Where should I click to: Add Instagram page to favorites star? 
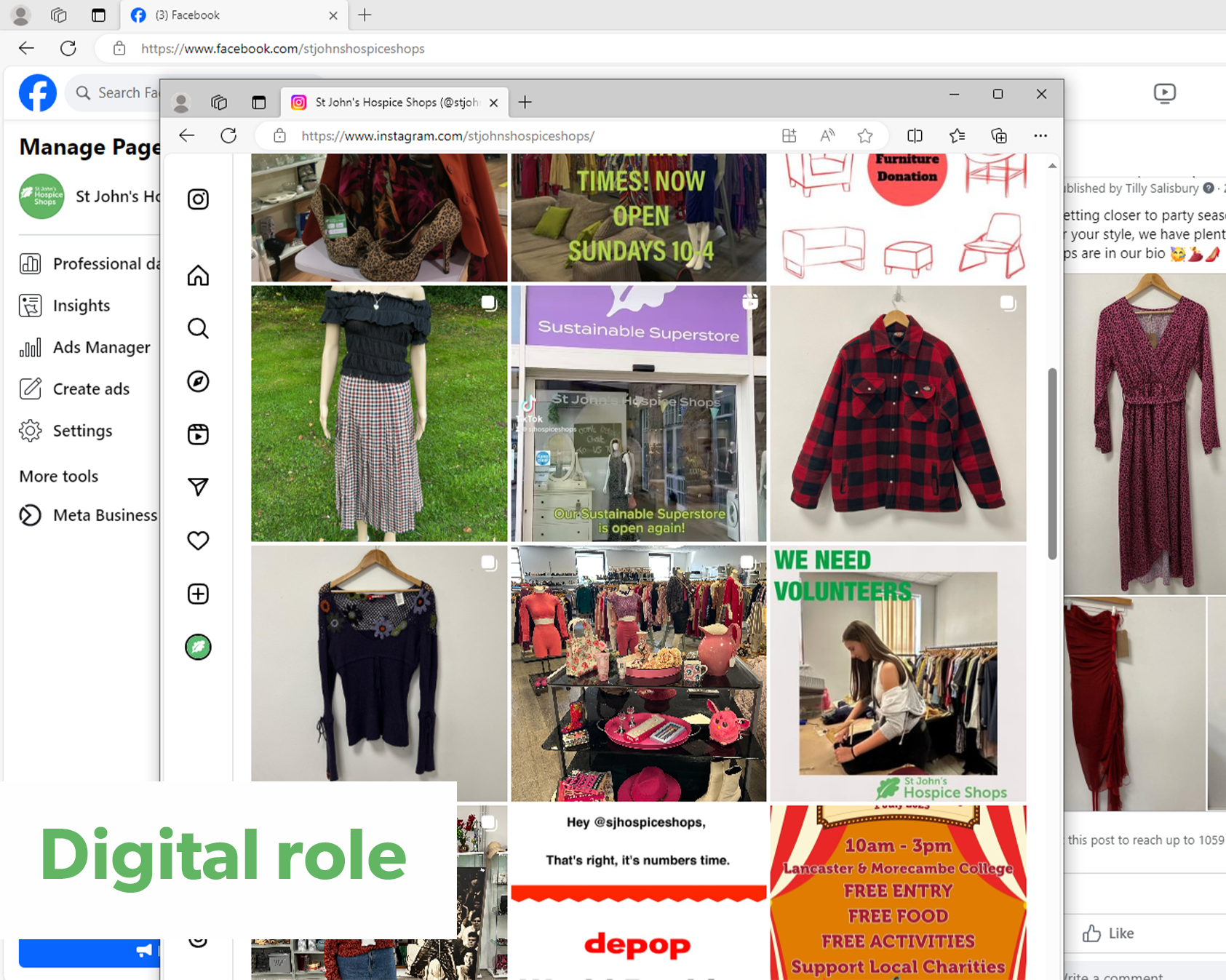(864, 135)
